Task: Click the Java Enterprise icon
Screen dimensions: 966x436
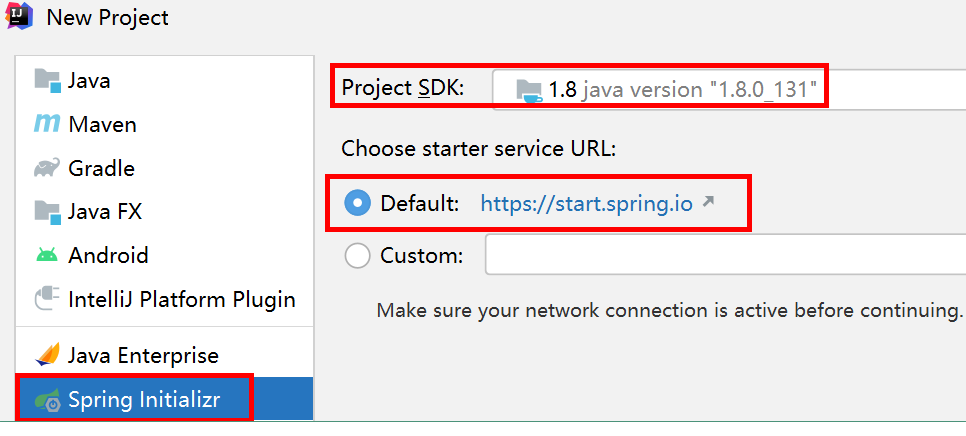Action: tap(47, 355)
